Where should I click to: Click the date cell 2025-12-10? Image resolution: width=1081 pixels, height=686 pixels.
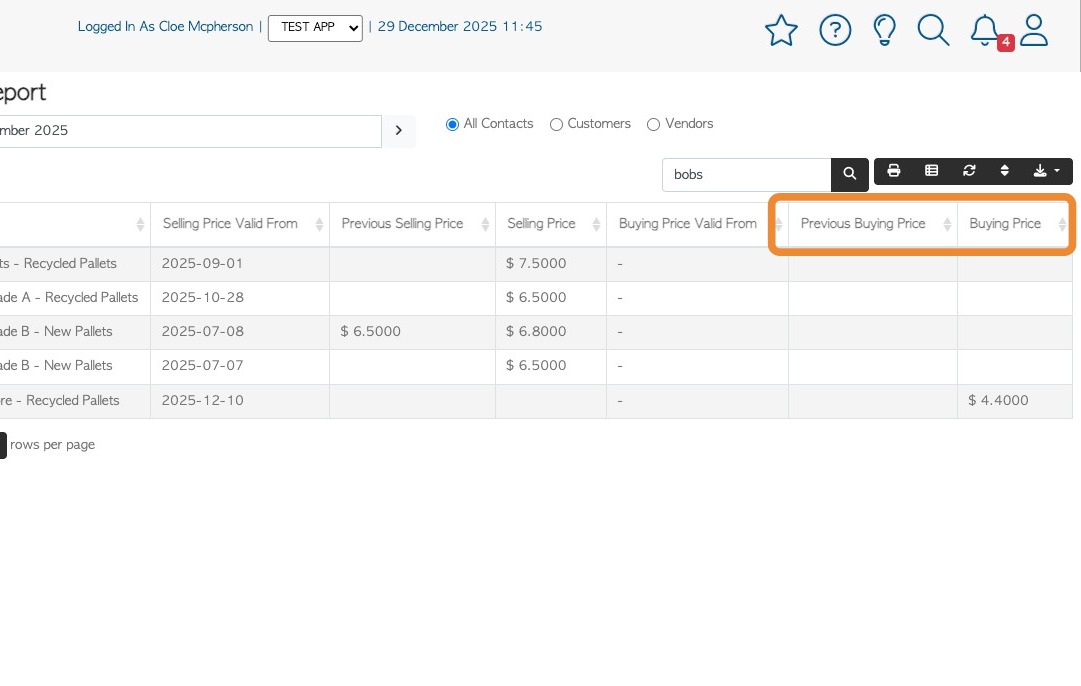(203, 401)
